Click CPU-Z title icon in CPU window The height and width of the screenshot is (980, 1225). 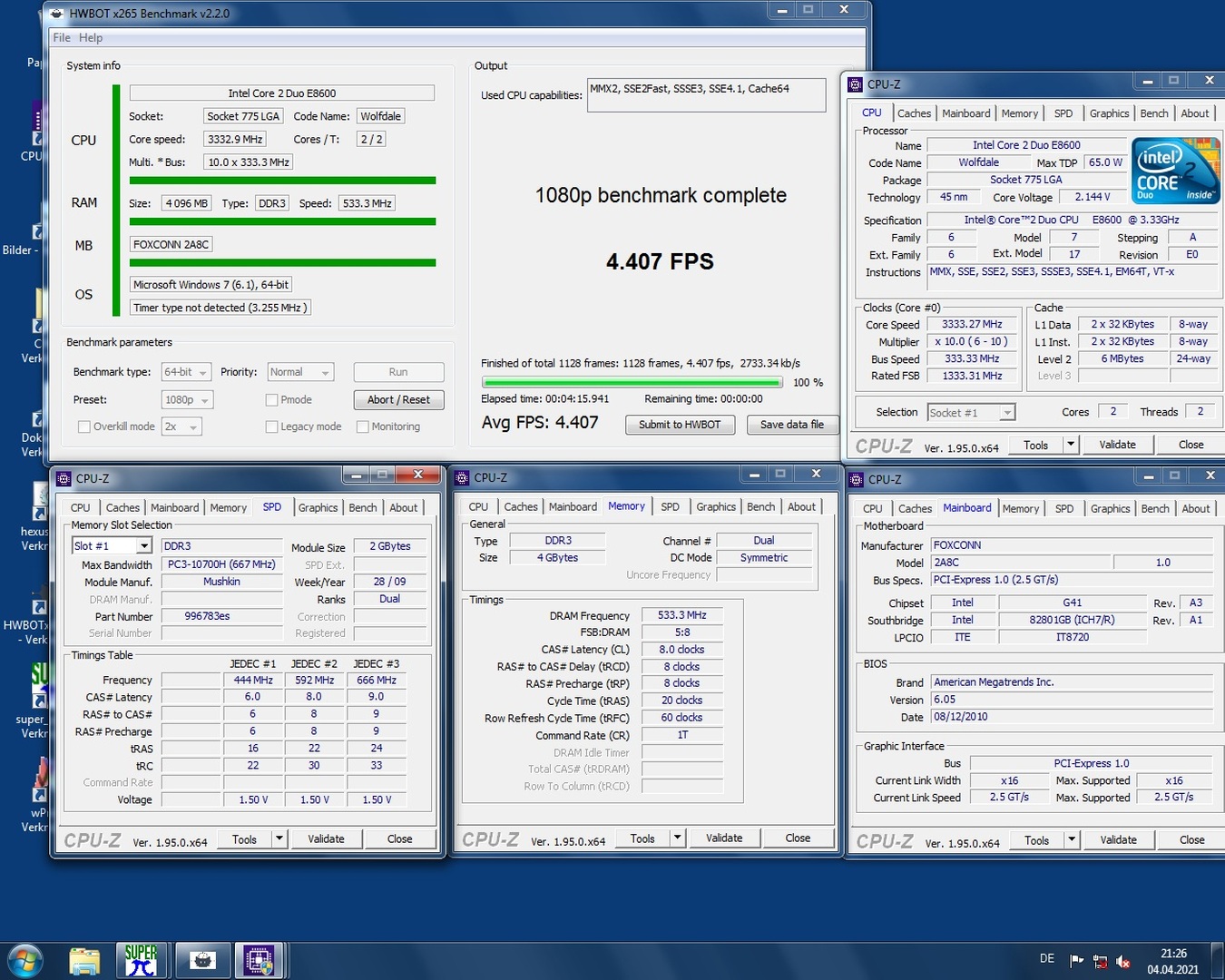tap(855, 84)
